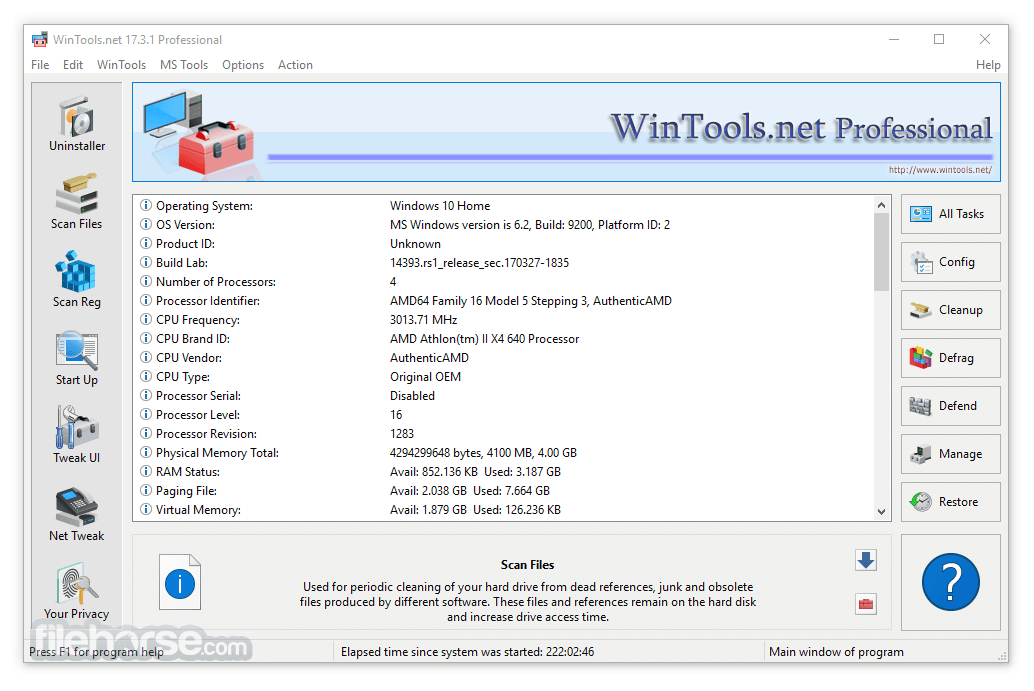Click the Config button
The width and height of the screenshot is (1034, 691).
pyautogui.click(x=950, y=262)
